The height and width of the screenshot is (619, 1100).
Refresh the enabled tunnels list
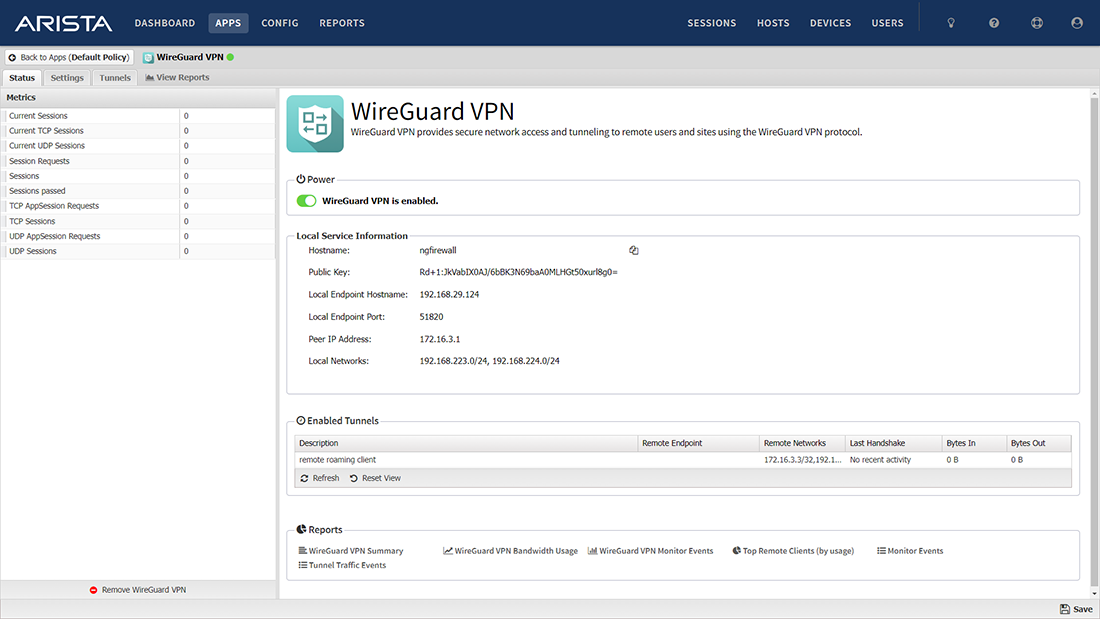(320, 479)
